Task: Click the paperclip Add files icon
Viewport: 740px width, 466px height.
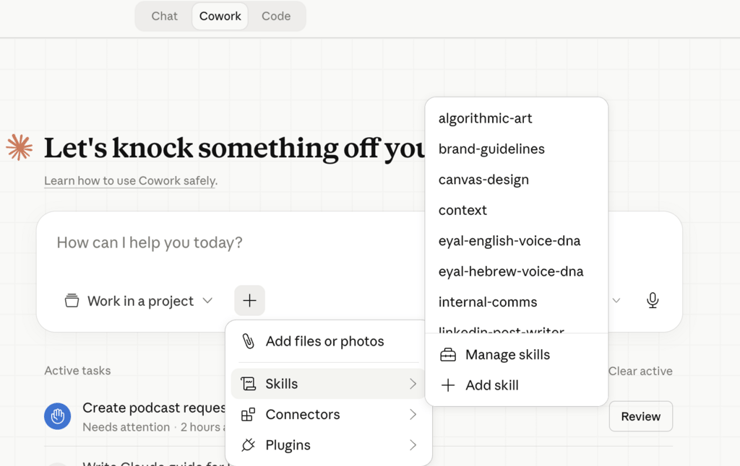Action: click(248, 341)
